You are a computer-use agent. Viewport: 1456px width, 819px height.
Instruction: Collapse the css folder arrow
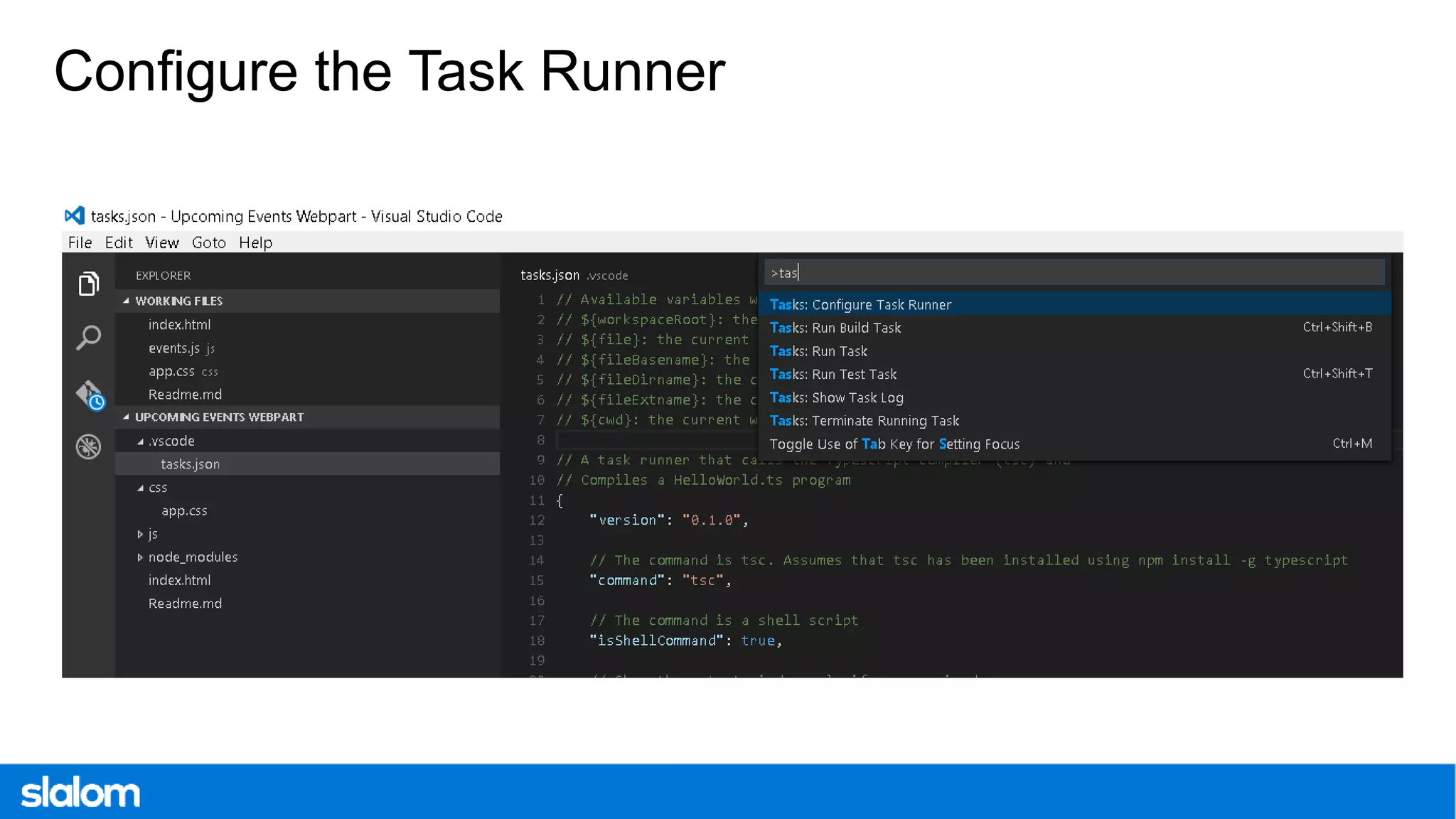click(140, 488)
